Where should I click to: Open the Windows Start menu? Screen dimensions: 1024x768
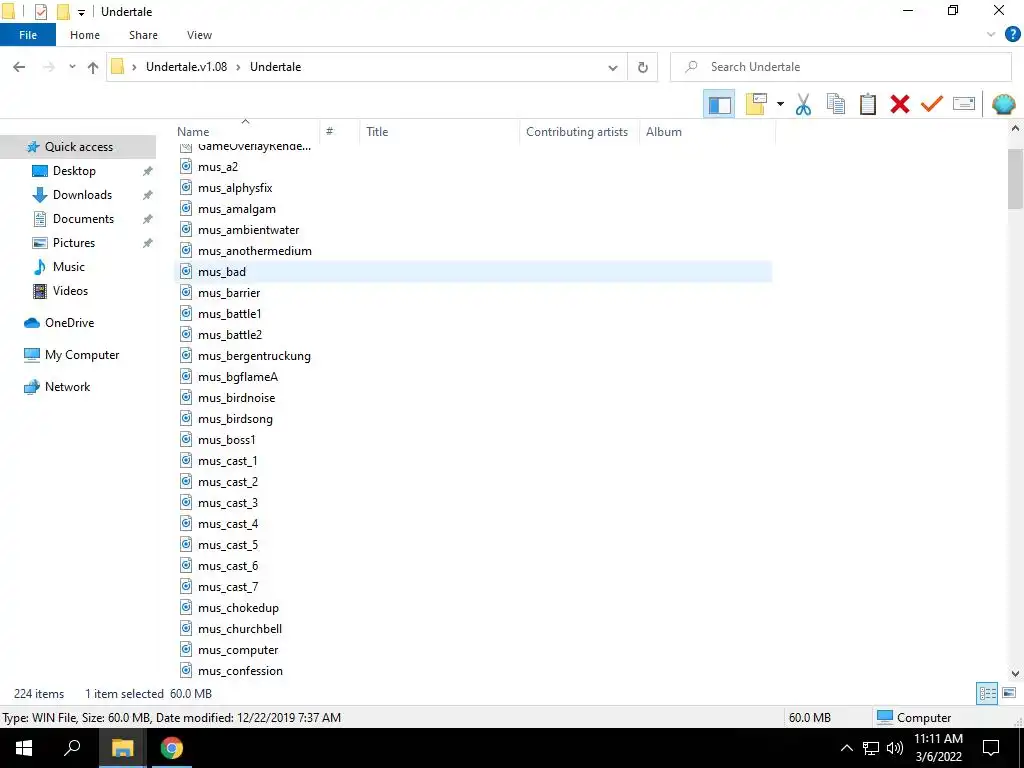(24, 748)
